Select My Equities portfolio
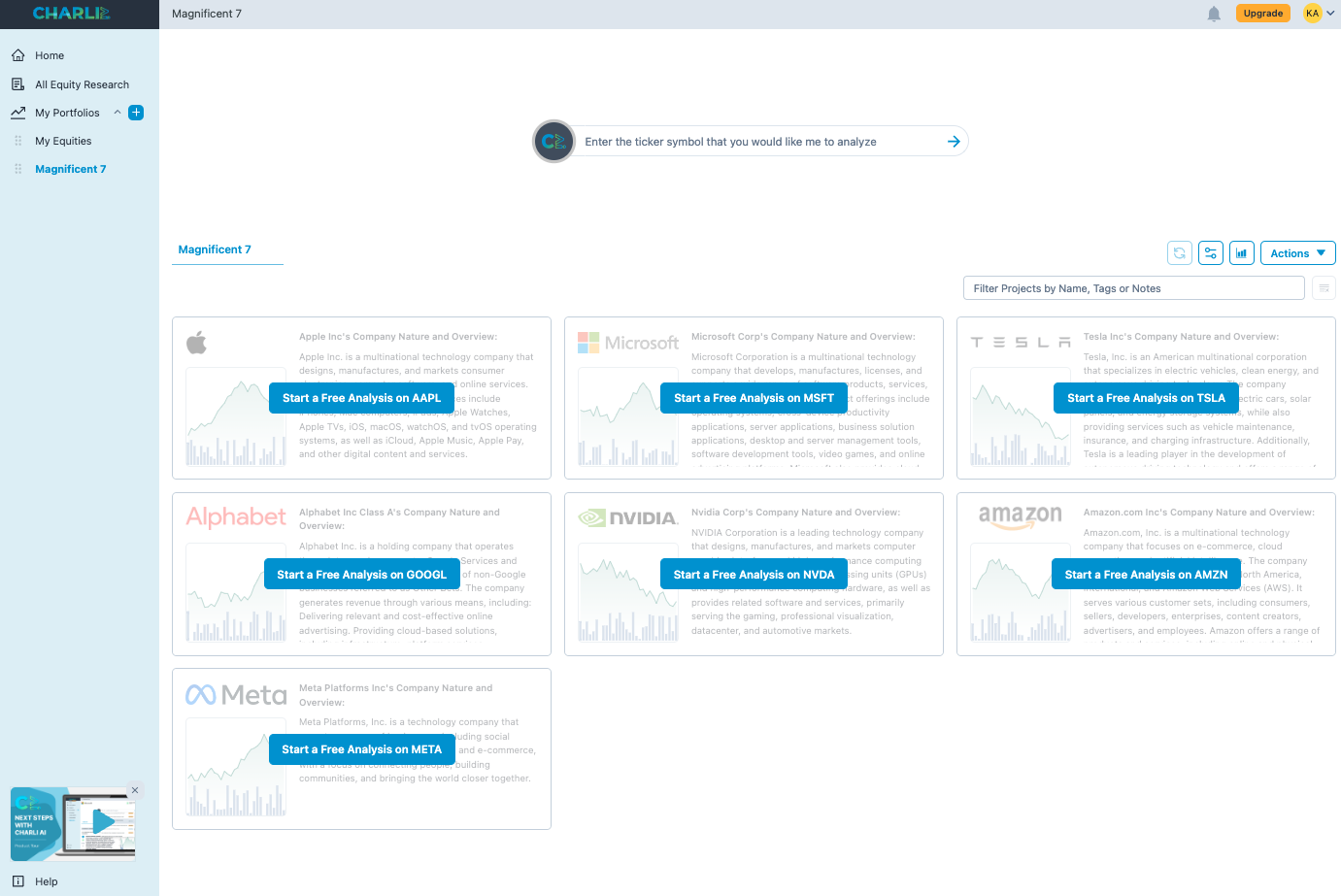1341x896 pixels. (x=63, y=141)
